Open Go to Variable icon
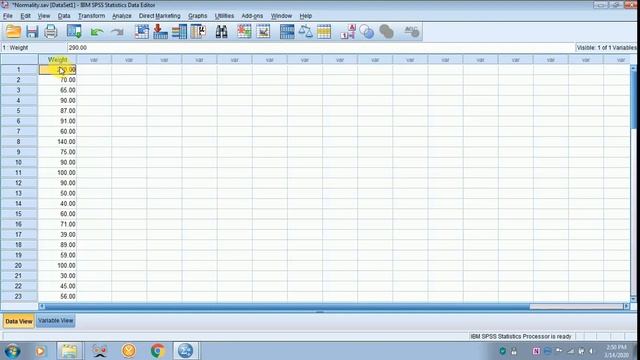This screenshot has height=360, width=640. point(160,32)
